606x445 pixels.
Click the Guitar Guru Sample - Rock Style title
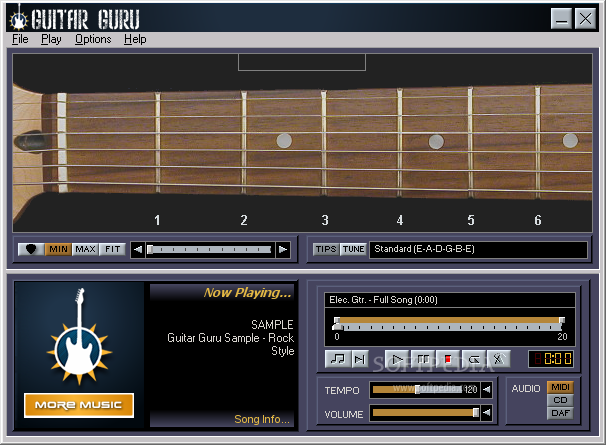(x=231, y=344)
